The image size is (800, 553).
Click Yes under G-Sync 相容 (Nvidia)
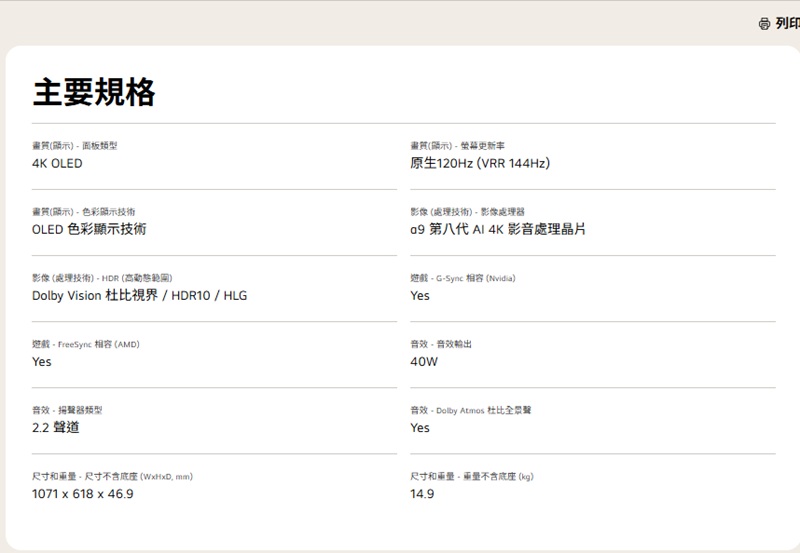tap(420, 295)
